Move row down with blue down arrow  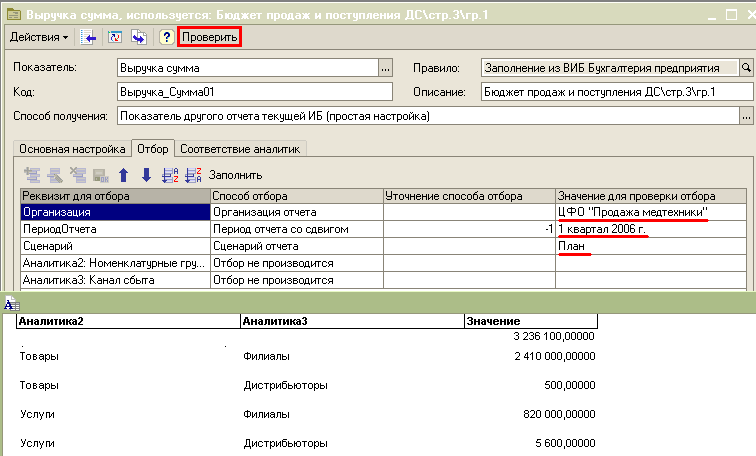pos(146,175)
